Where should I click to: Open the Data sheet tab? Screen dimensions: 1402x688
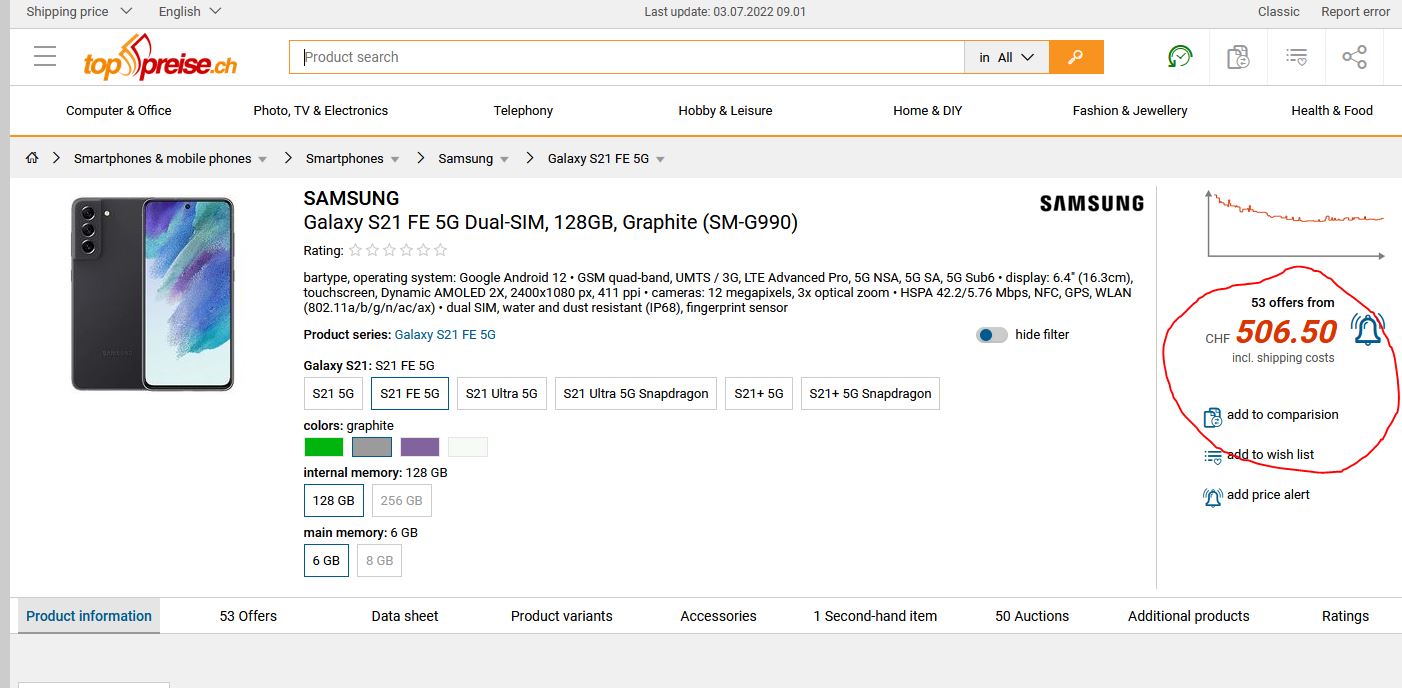pyautogui.click(x=405, y=616)
